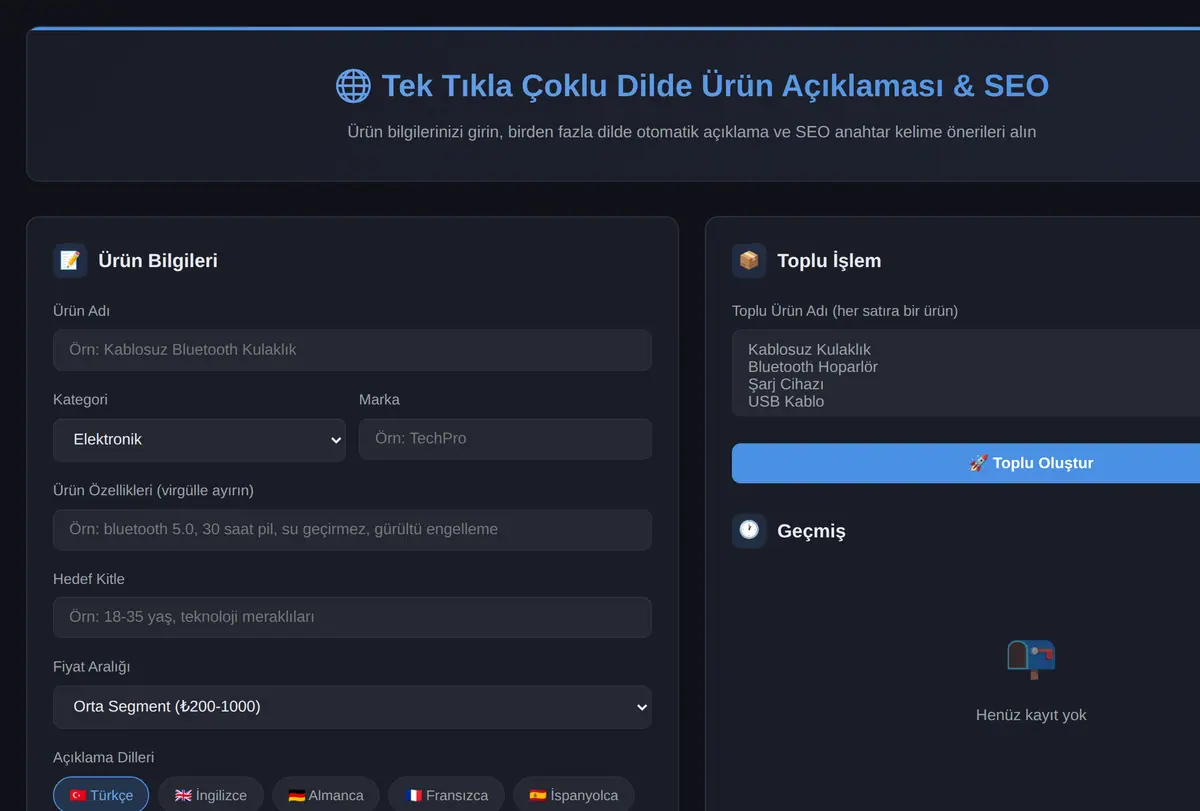
Task: Click the Açıklama Dilleri label
Action: click(x=103, y=757)
